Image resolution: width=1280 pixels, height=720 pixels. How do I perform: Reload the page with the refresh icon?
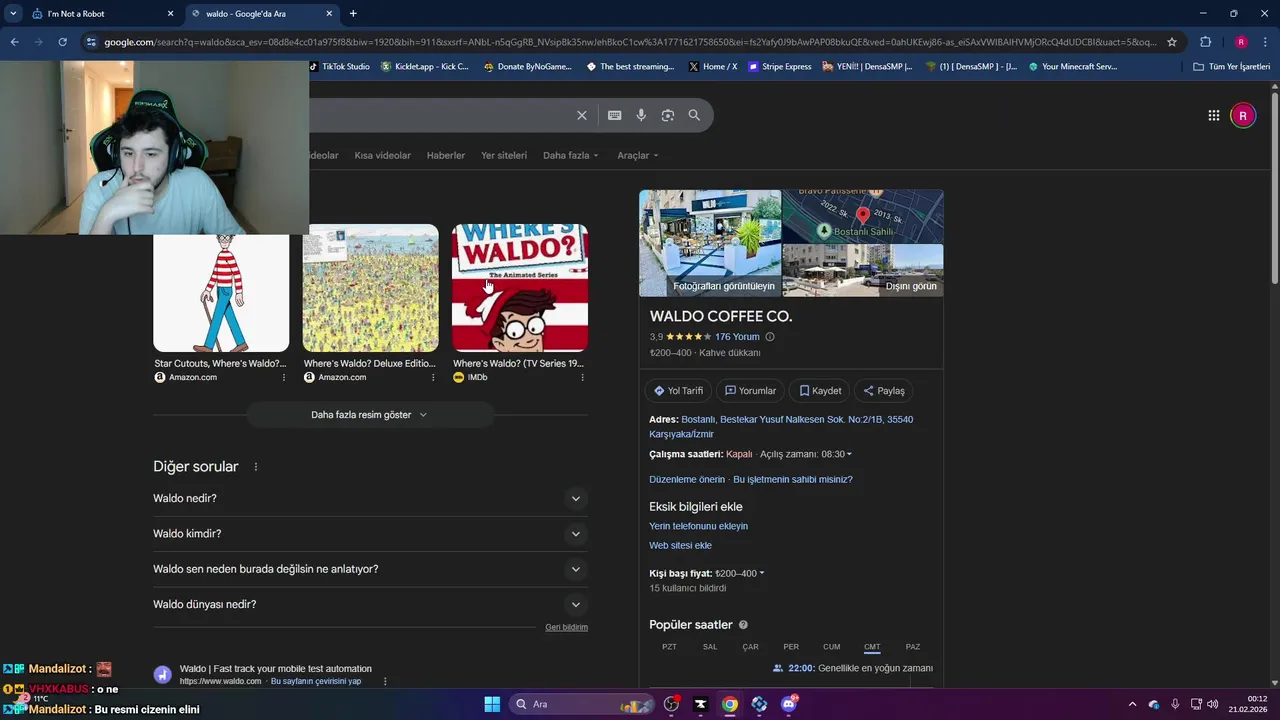click(62, 42)
